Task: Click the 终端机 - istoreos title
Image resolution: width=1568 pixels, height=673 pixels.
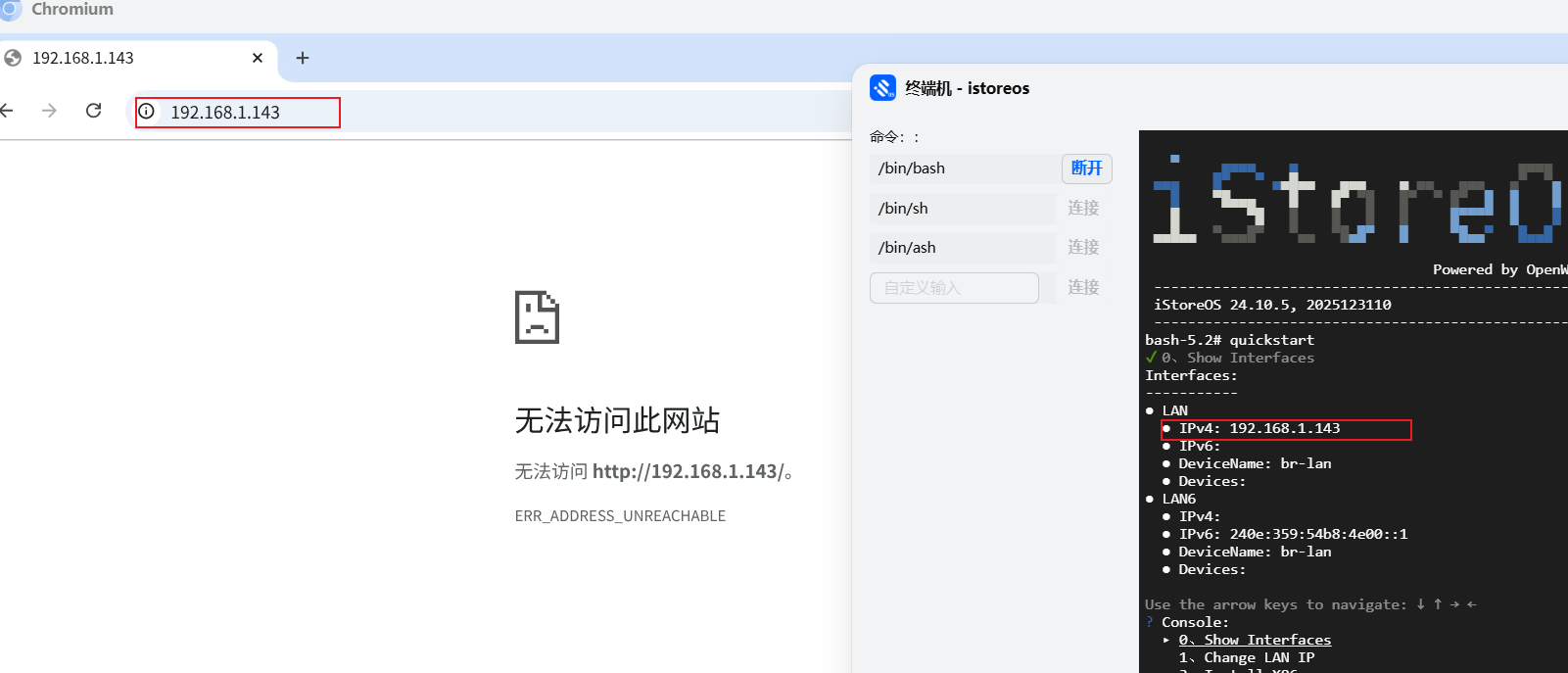Action: click(967, 88)
